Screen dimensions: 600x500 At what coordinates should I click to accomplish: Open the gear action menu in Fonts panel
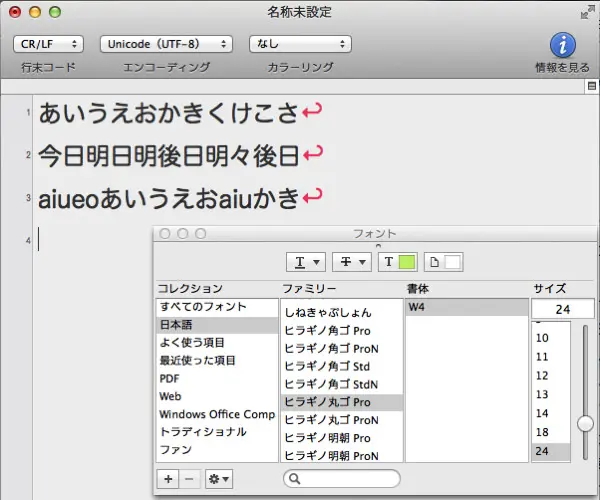click(x=219, y=479)
